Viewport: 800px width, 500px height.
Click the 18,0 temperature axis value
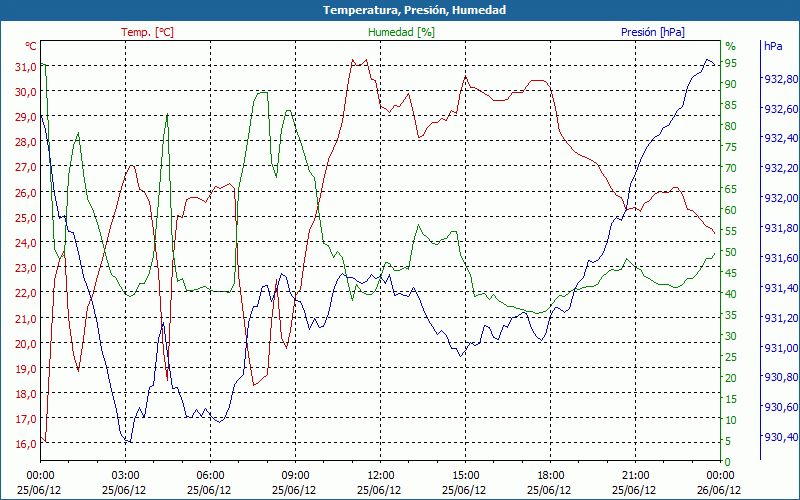(x=26, y=393)
